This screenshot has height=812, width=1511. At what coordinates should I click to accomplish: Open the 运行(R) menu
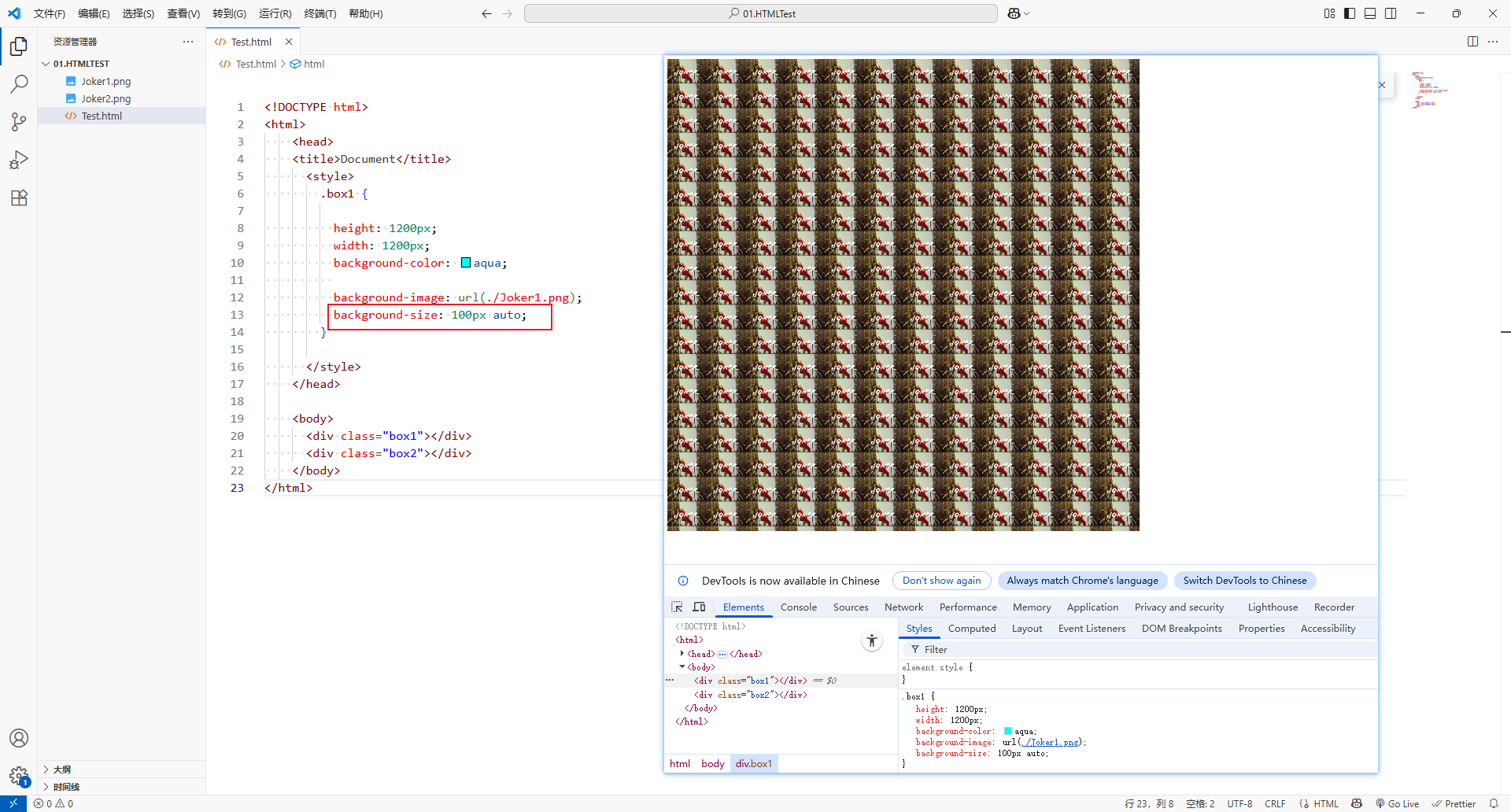[x=275, y=13]
